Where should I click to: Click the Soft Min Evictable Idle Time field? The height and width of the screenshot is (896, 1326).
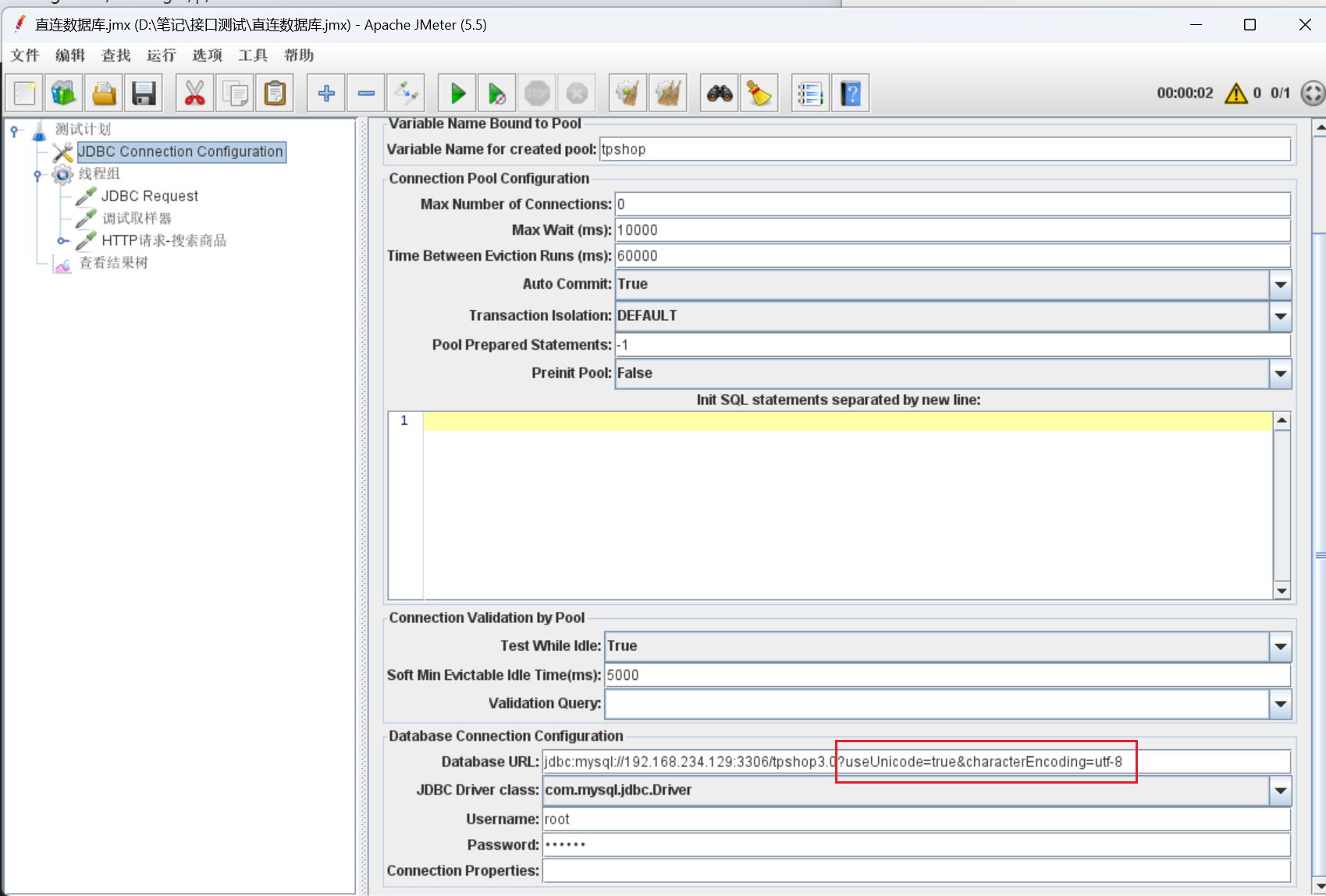(x=947, y=675)
